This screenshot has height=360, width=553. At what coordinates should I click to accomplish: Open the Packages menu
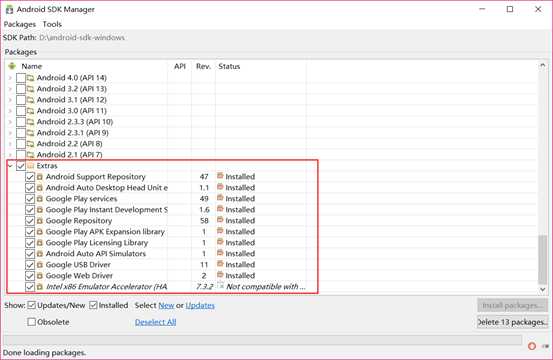(20, 24)
